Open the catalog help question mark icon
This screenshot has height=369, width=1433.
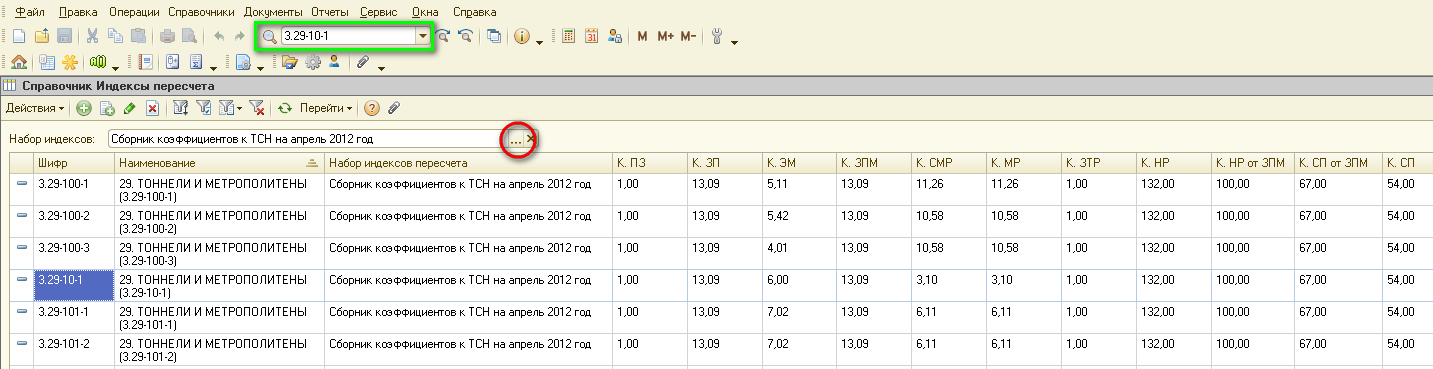click(x=372, y=108)
